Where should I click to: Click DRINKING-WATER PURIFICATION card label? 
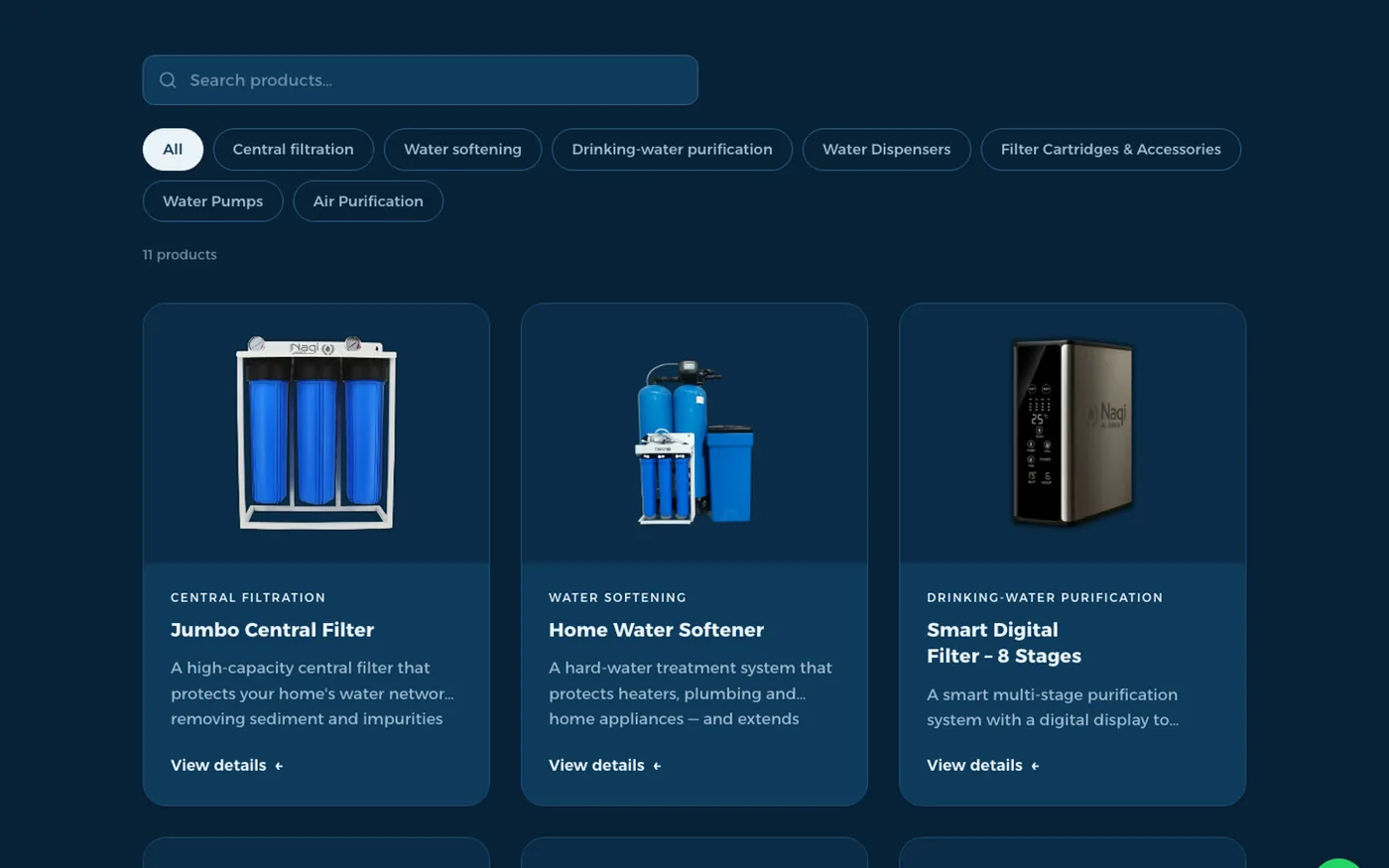(x=1045, y=597)
